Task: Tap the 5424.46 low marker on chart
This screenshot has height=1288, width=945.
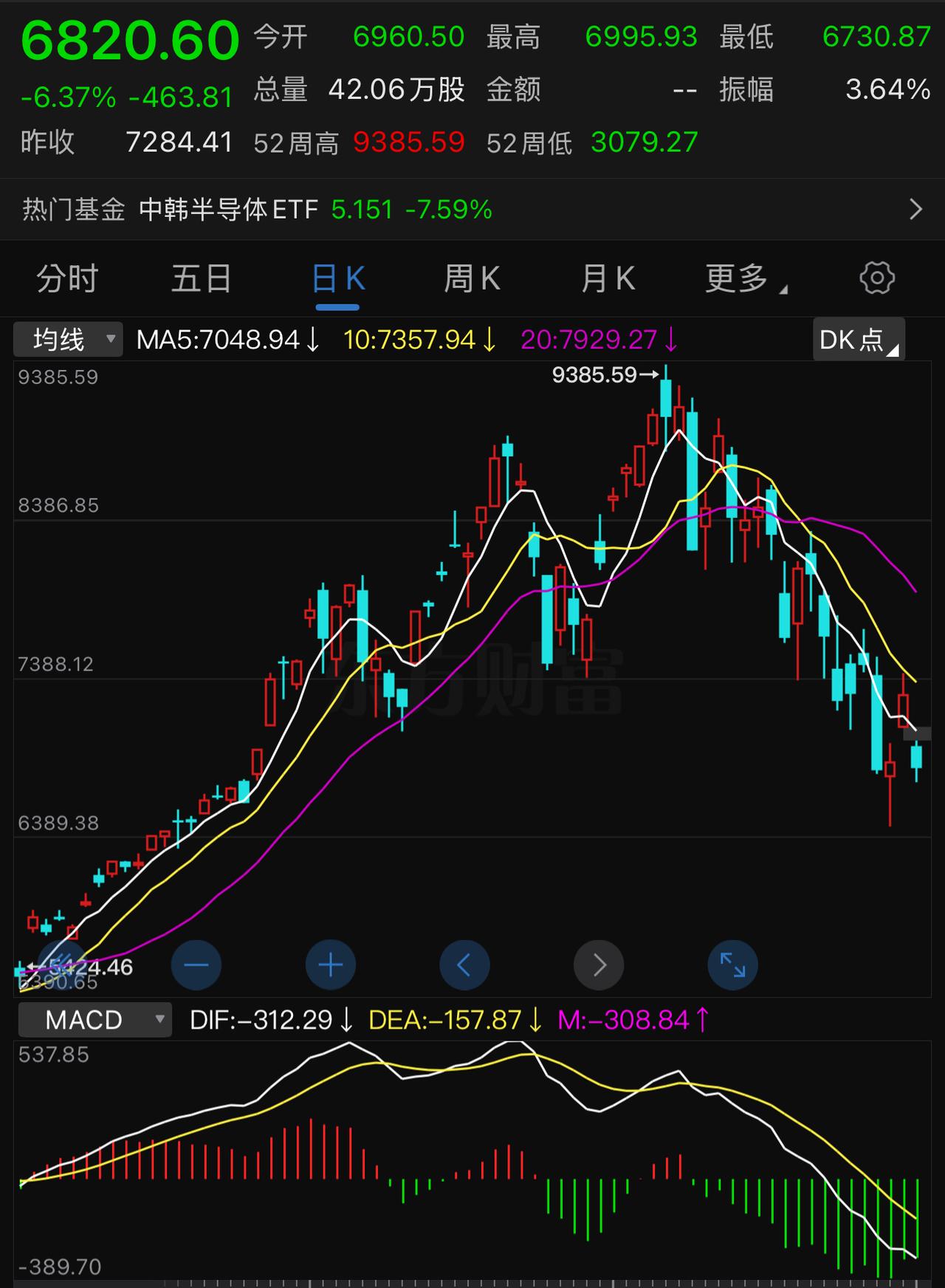Action: pos(81,967)
